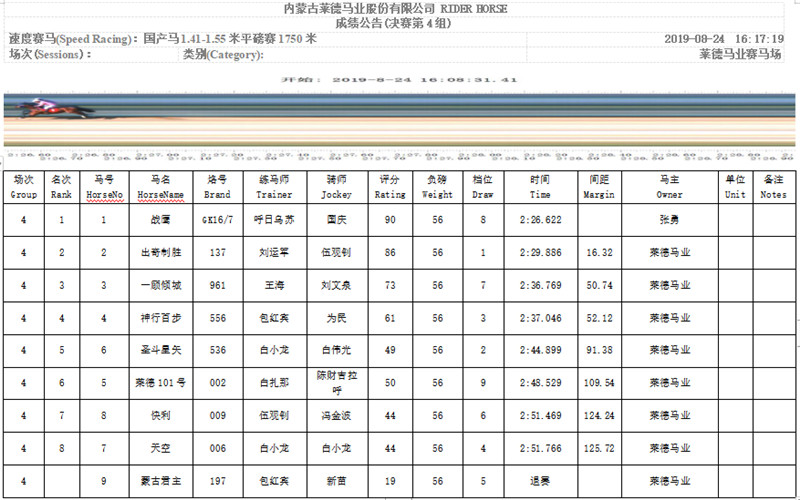Viewport: 800px width, 500px height.
Task: Select horse name 蒙古君主 in last row
Action: click(160, 481)
